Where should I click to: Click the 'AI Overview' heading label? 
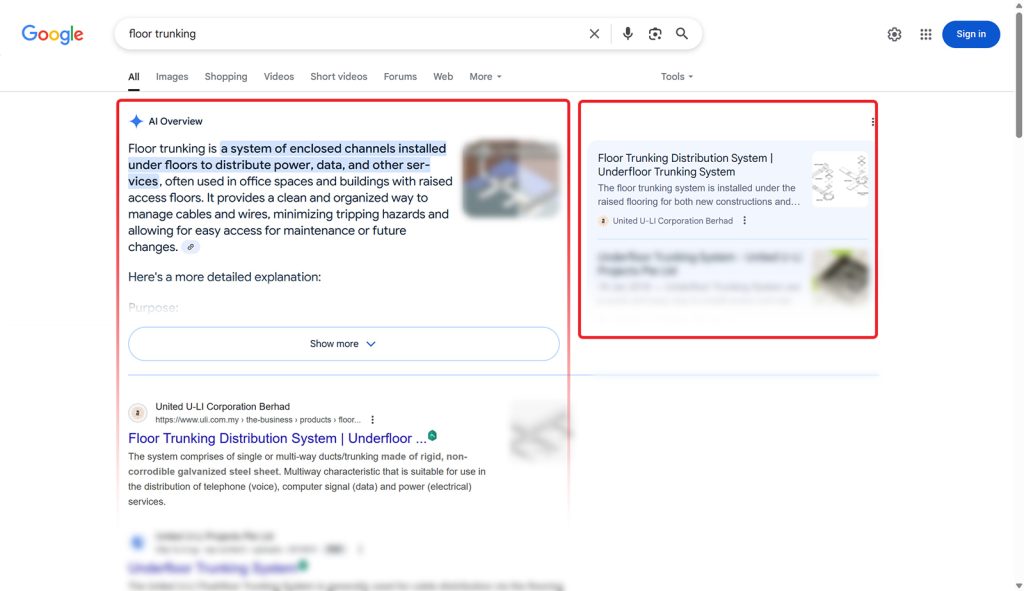tap(176, 121)
